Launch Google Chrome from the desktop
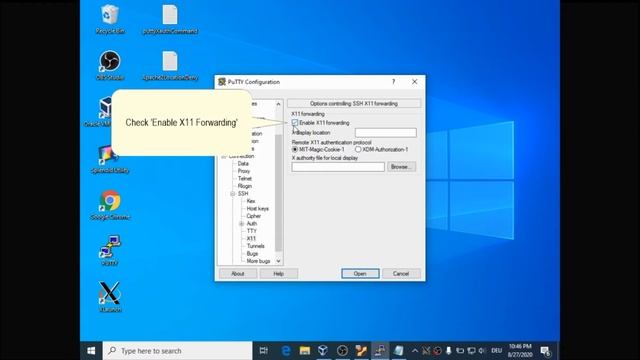 click(109, 205)
